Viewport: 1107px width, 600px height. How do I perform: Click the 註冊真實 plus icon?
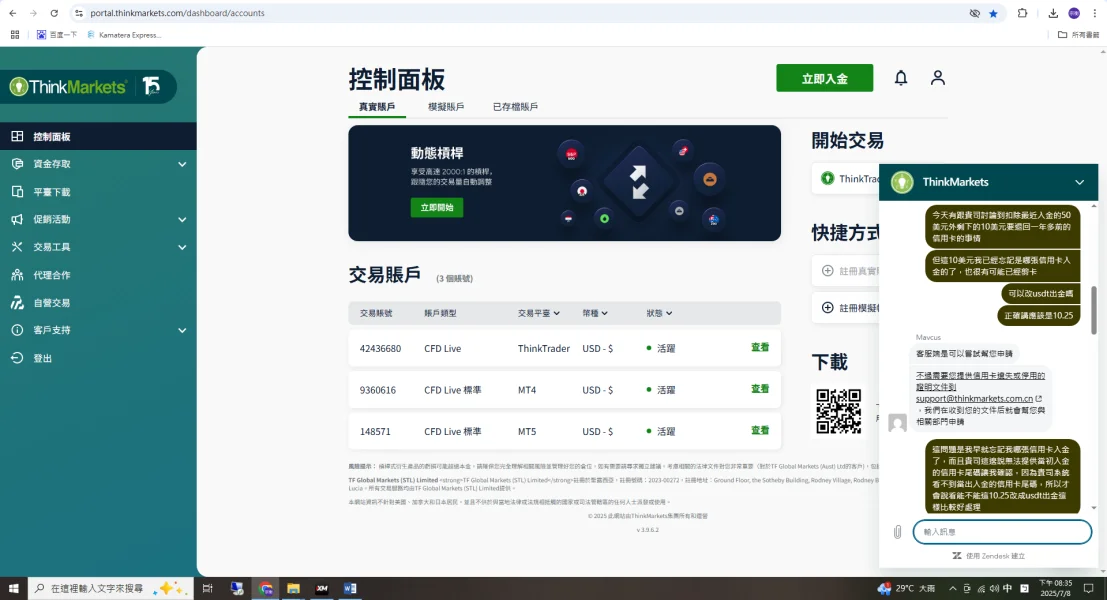point(827,270)
